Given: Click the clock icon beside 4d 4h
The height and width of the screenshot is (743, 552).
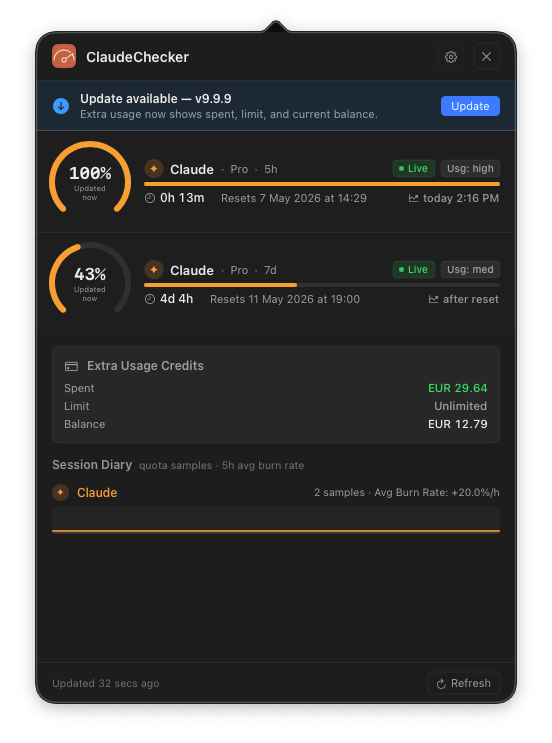Looking at the screenshot, I should (x=150, y=299).
